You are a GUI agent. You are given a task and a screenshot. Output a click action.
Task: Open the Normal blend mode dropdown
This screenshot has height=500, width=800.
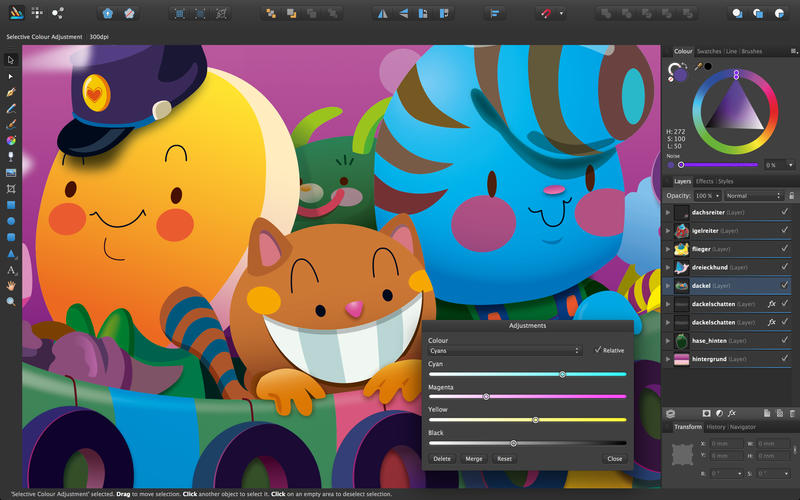click(x=753, y=196)
